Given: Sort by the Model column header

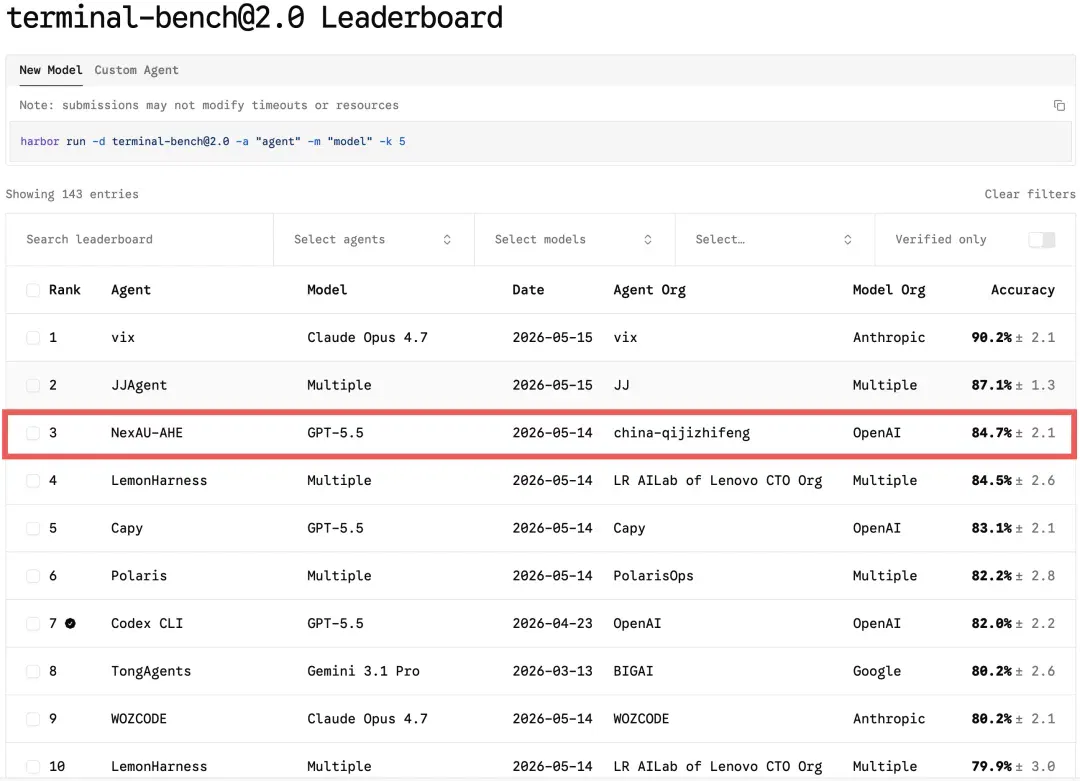Looking at the screenshot, I should (327, 290).
